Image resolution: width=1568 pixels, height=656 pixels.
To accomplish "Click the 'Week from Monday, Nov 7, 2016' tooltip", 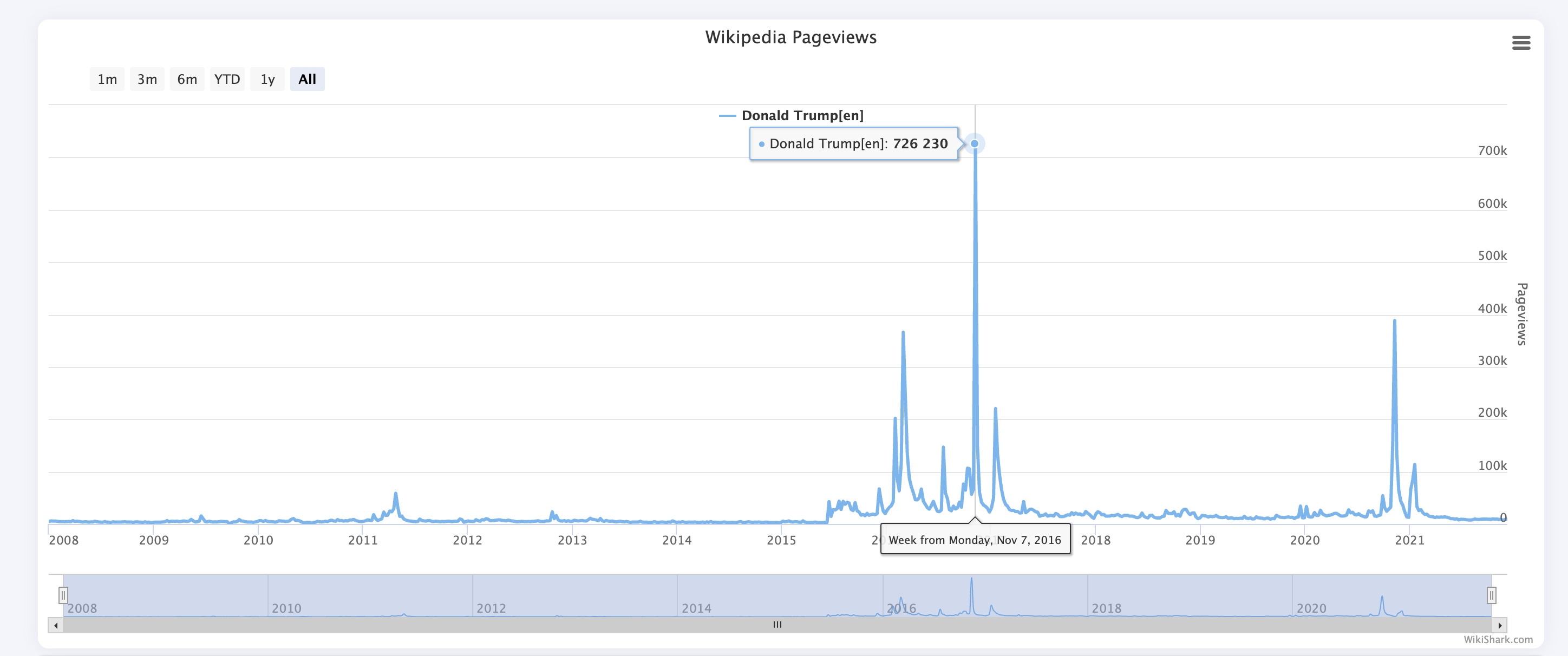I will tap(975, 539).
